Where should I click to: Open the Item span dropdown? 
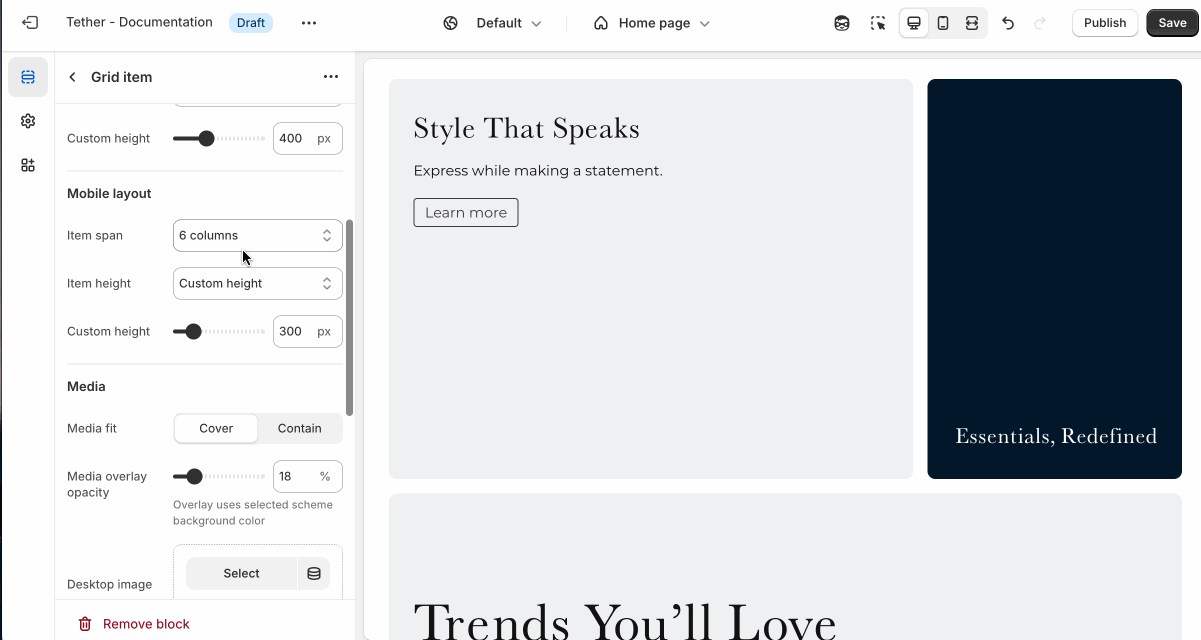point(258,235)
